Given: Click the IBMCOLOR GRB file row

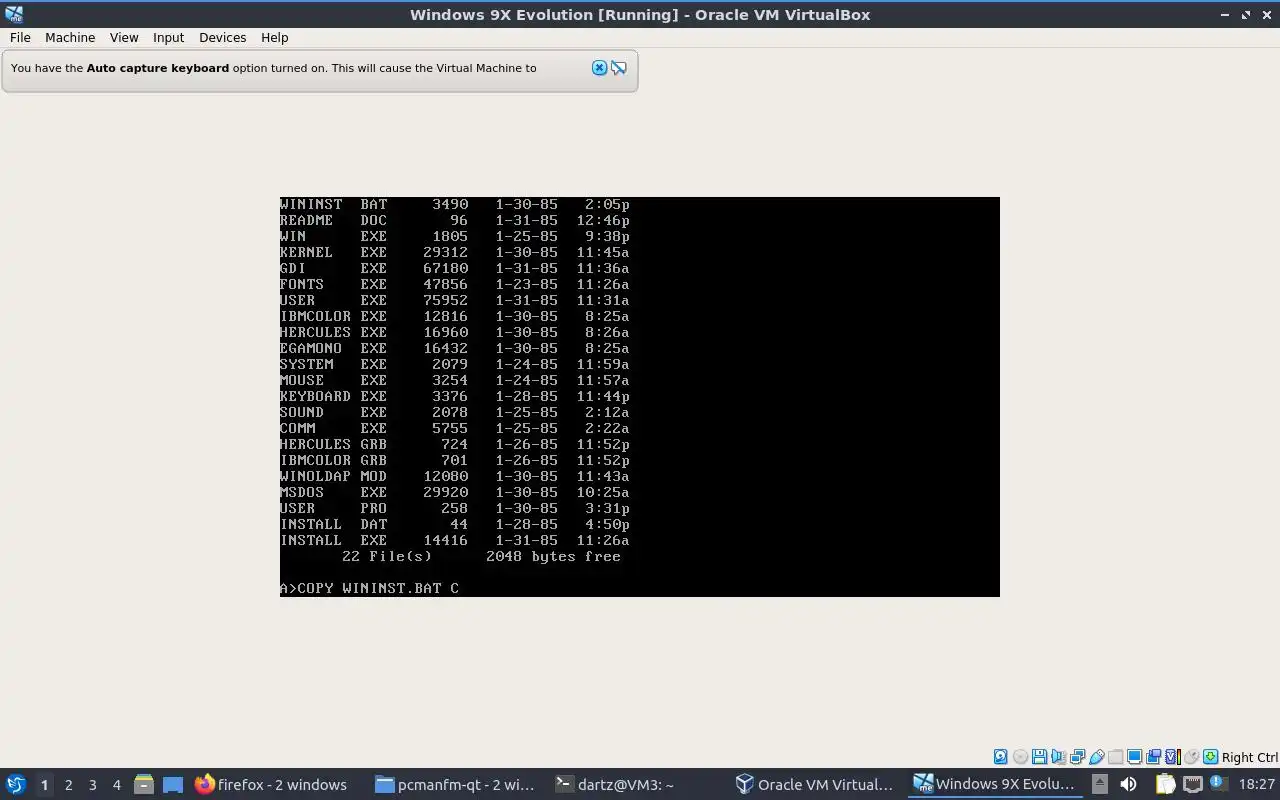Looking at the screenshot, I should point(454,460).
